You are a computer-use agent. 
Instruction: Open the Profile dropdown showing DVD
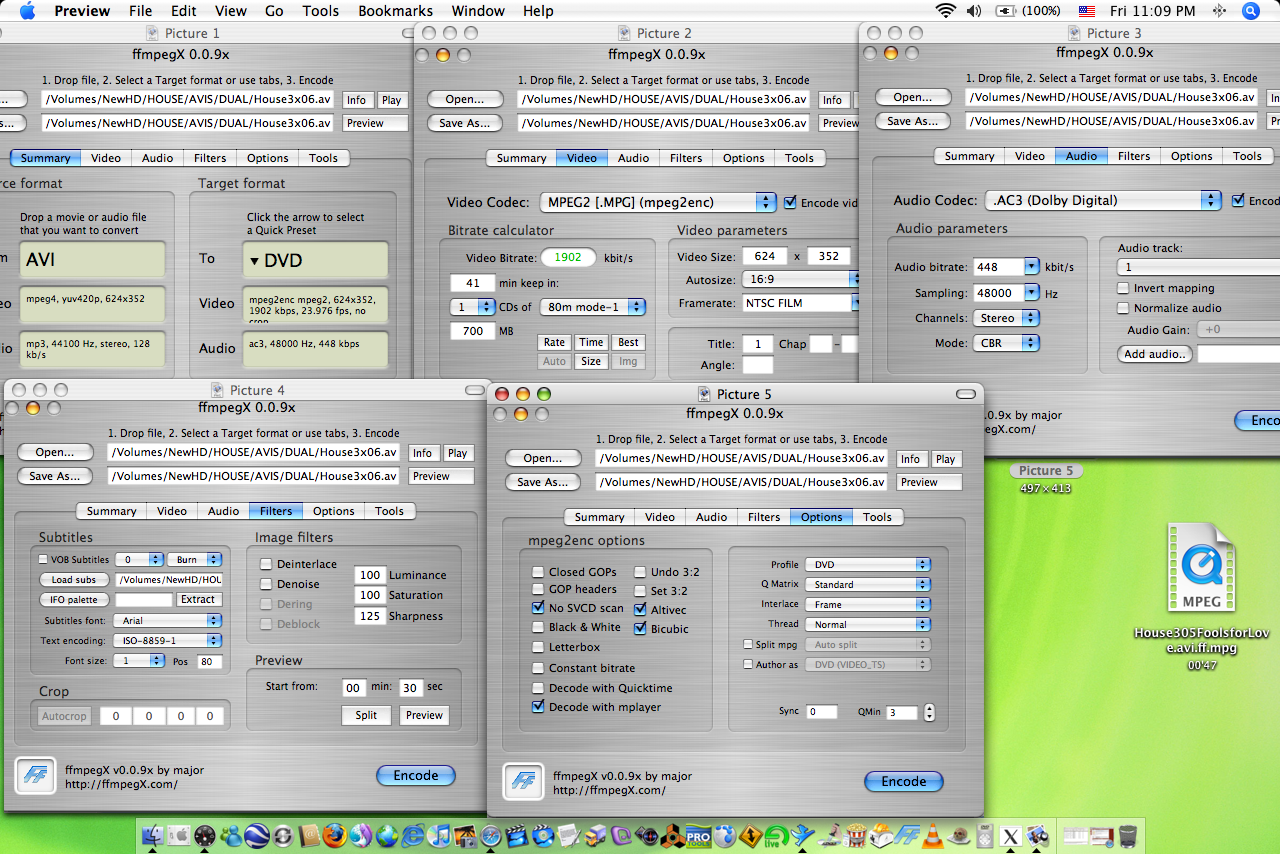tap(870, 564)
